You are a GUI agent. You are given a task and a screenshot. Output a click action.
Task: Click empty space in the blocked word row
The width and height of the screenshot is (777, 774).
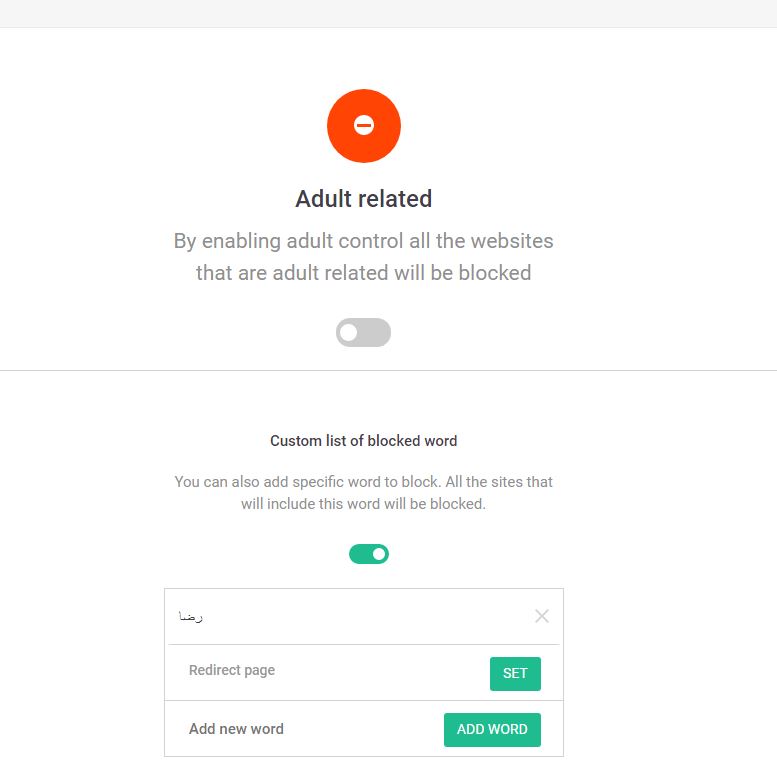[x=360, y=617]
